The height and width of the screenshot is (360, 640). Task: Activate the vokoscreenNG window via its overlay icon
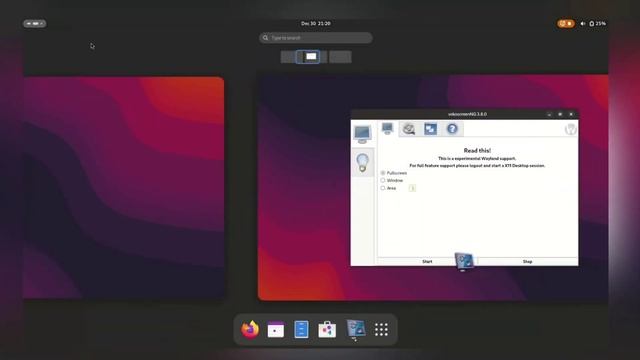[464, 262]
